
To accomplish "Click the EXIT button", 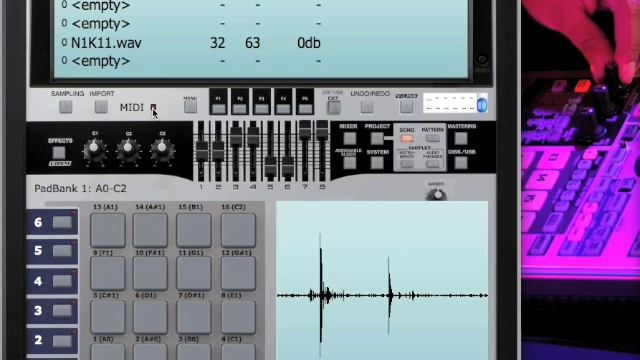I will tap(333, 107).
